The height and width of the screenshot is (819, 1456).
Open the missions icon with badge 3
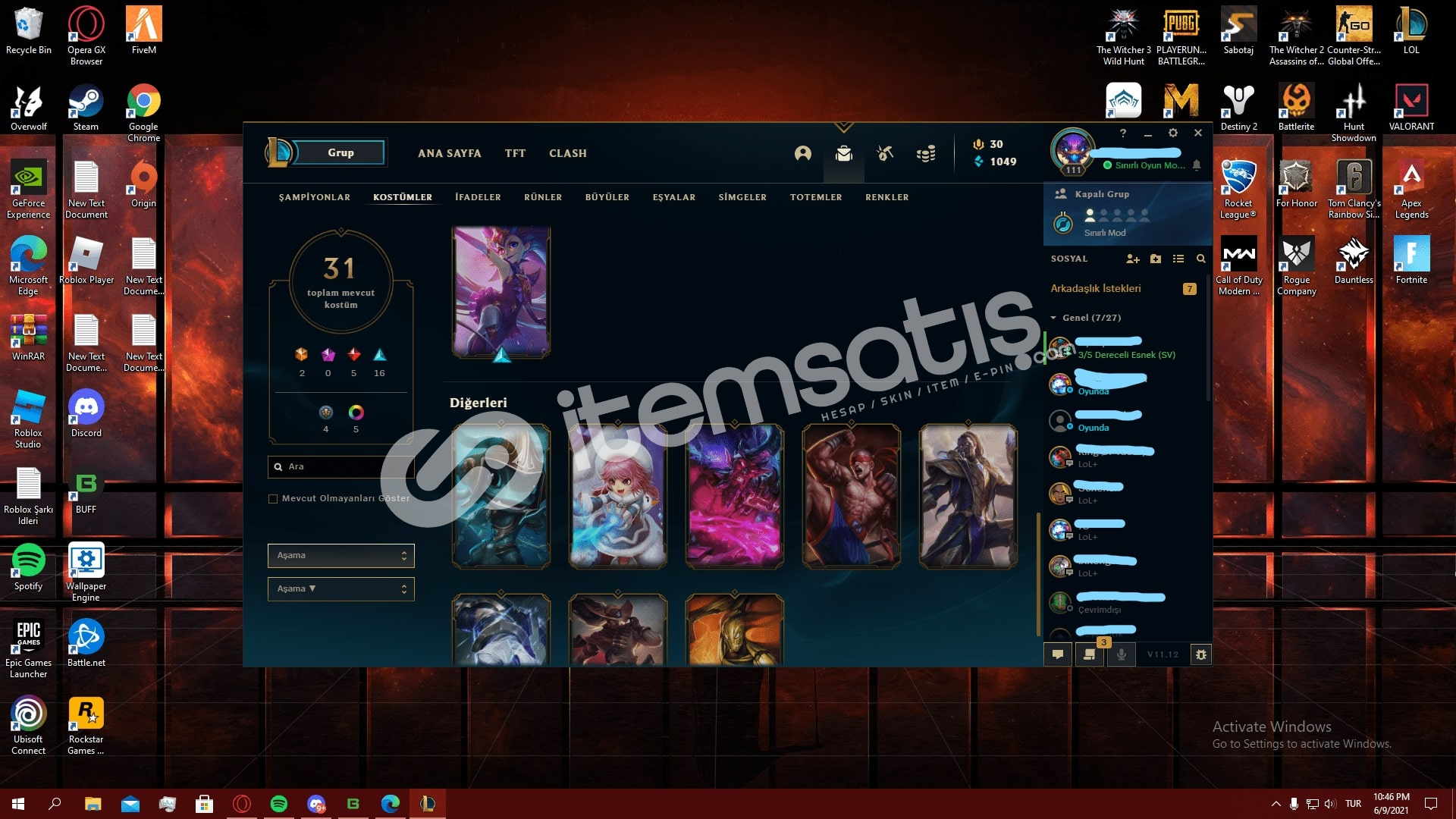pos(1090,654)
